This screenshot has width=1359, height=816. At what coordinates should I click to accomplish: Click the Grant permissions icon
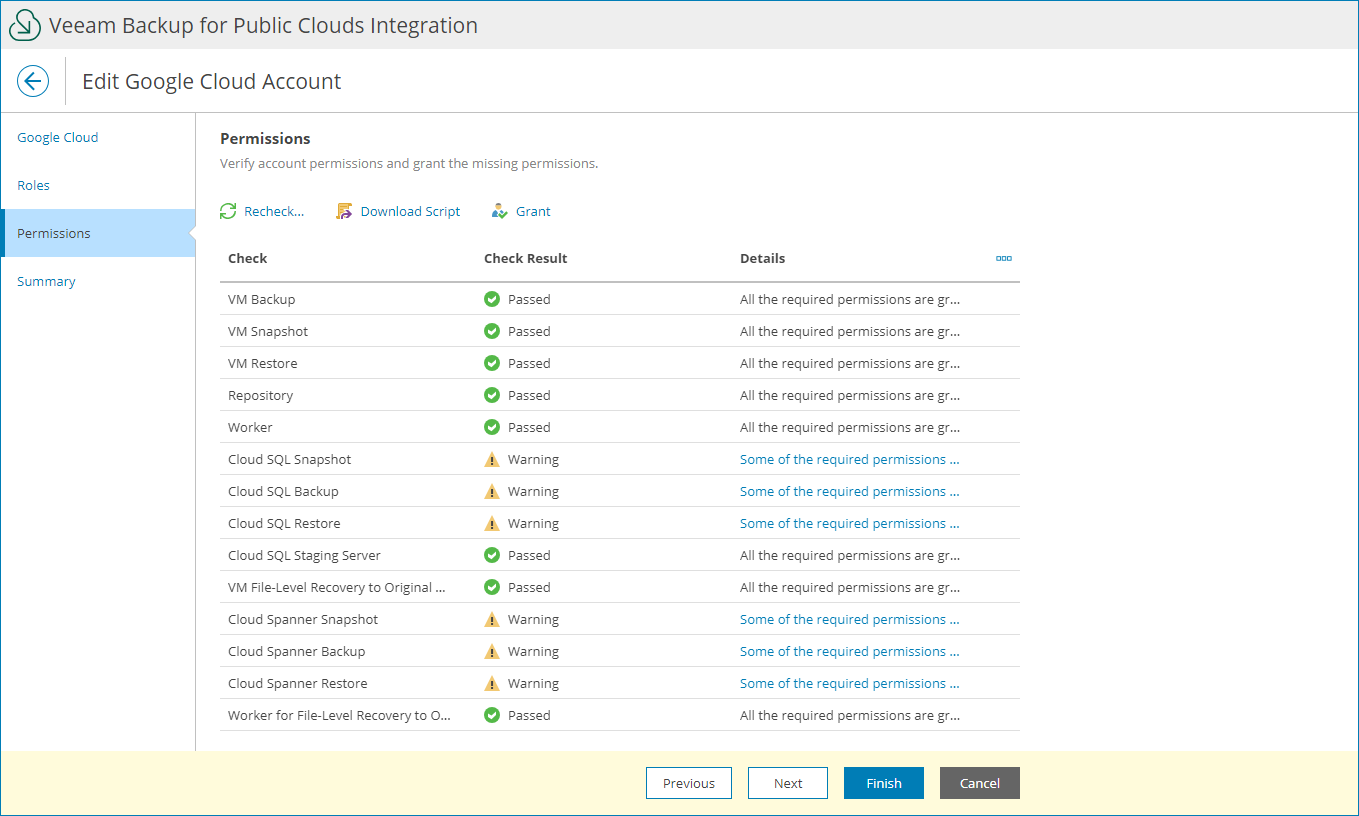click(500, 211)
